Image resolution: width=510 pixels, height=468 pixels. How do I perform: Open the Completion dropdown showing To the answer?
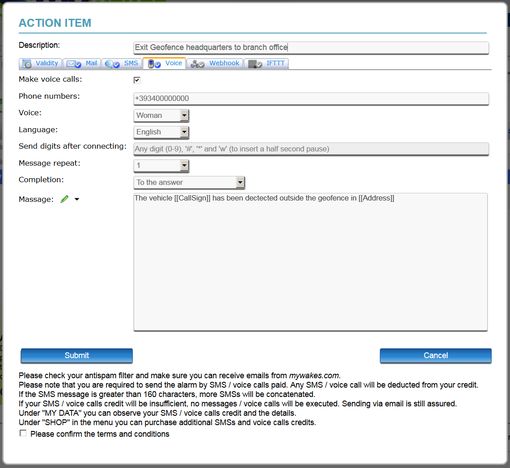pos(189,182)
